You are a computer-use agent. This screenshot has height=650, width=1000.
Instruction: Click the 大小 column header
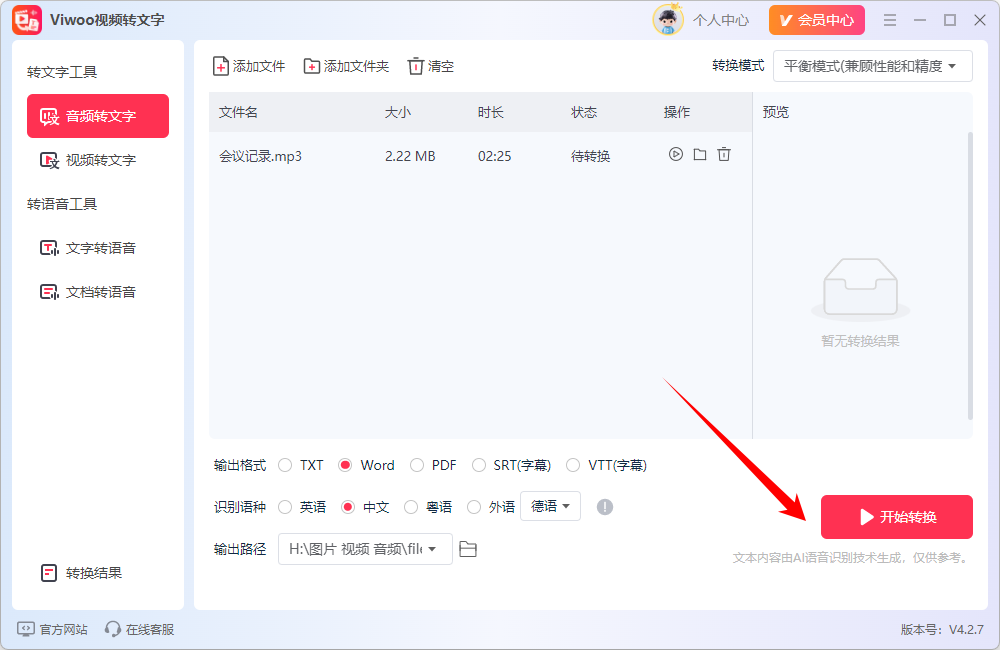click(x=398, y=112)
